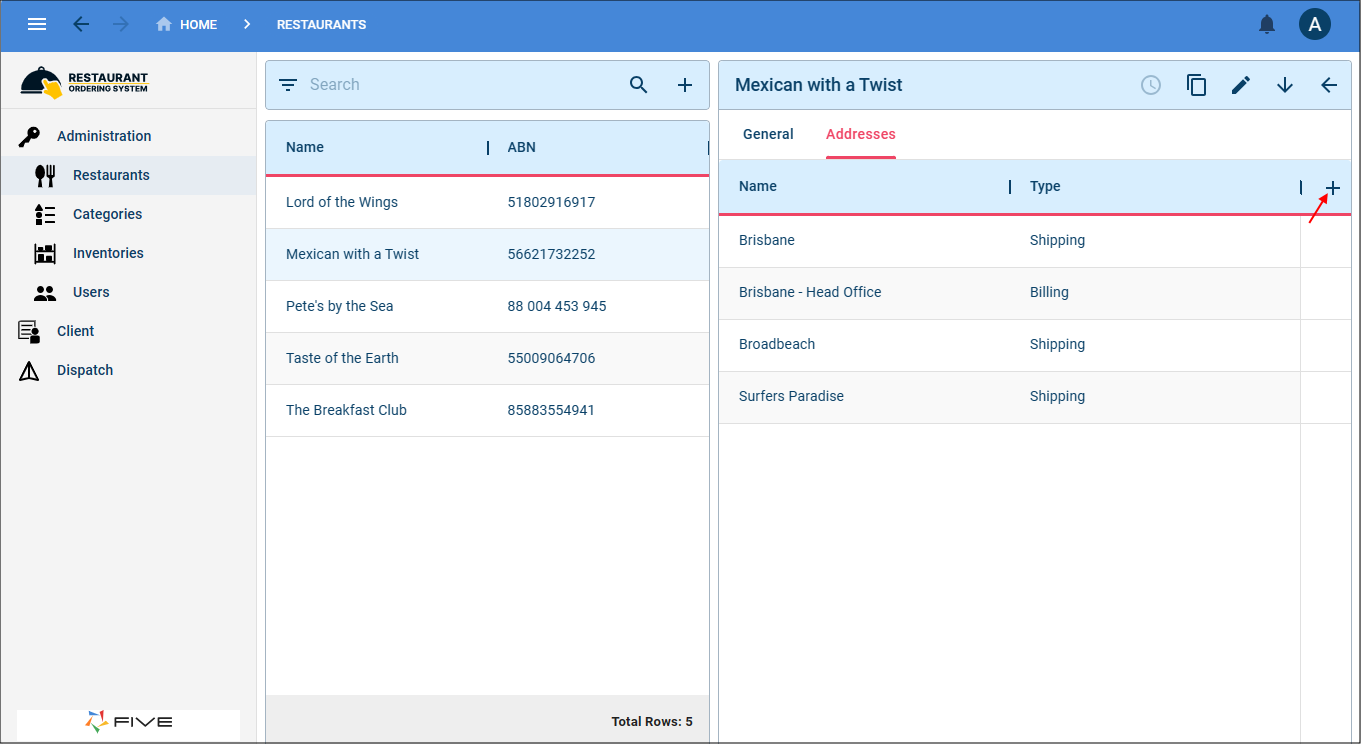This screenshot has height=744, width=1361.
Task: Click the Administration key icon
Action: point(29,136)
